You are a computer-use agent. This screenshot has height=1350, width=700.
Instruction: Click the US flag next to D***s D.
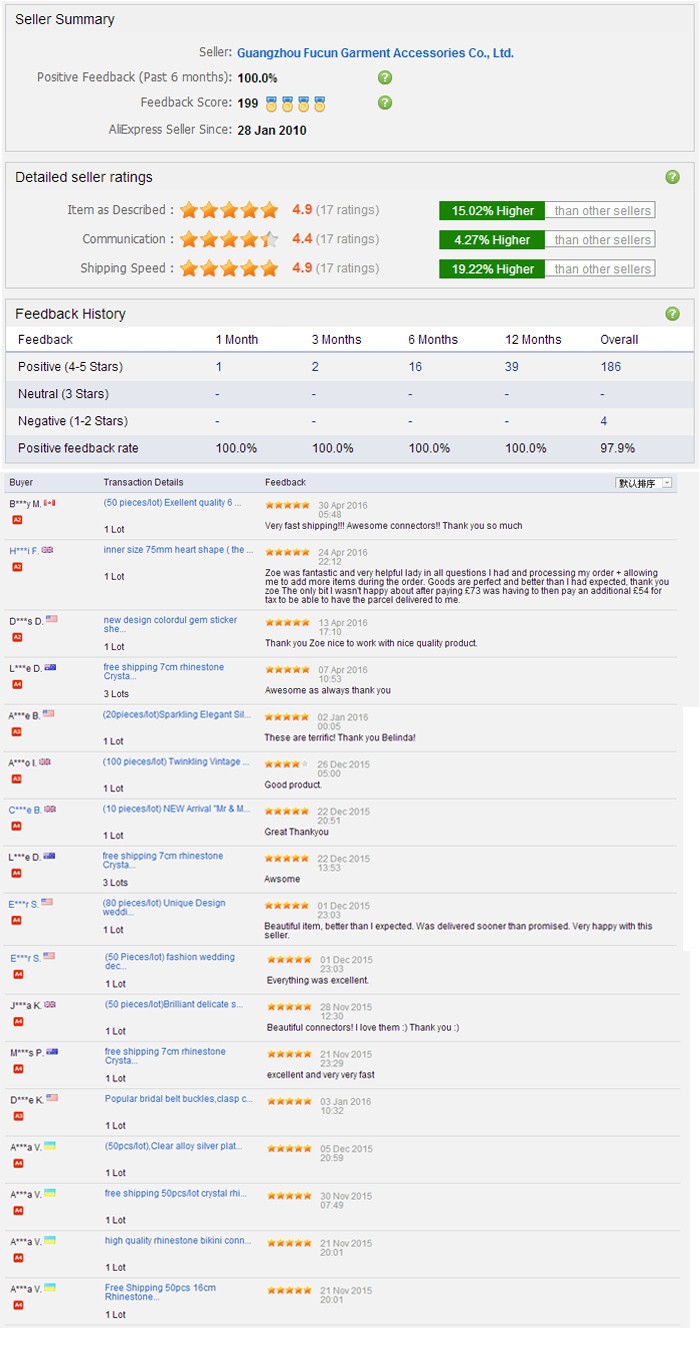(52, 620)
